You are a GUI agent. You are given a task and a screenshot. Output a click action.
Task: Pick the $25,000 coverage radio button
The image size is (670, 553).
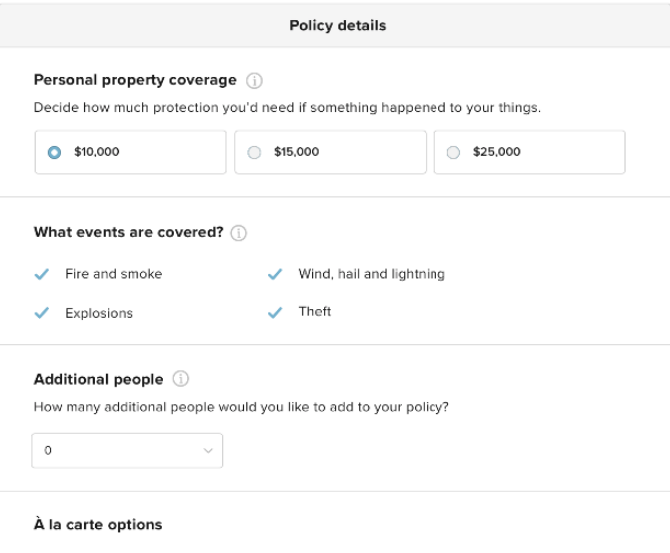tap(454, 153)
